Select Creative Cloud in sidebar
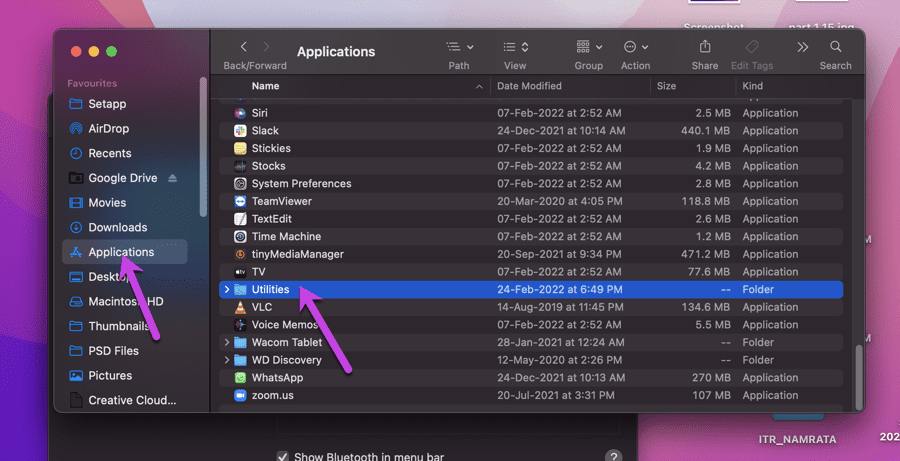The width and height of the screenshot is (900, 461). [132, 400]
